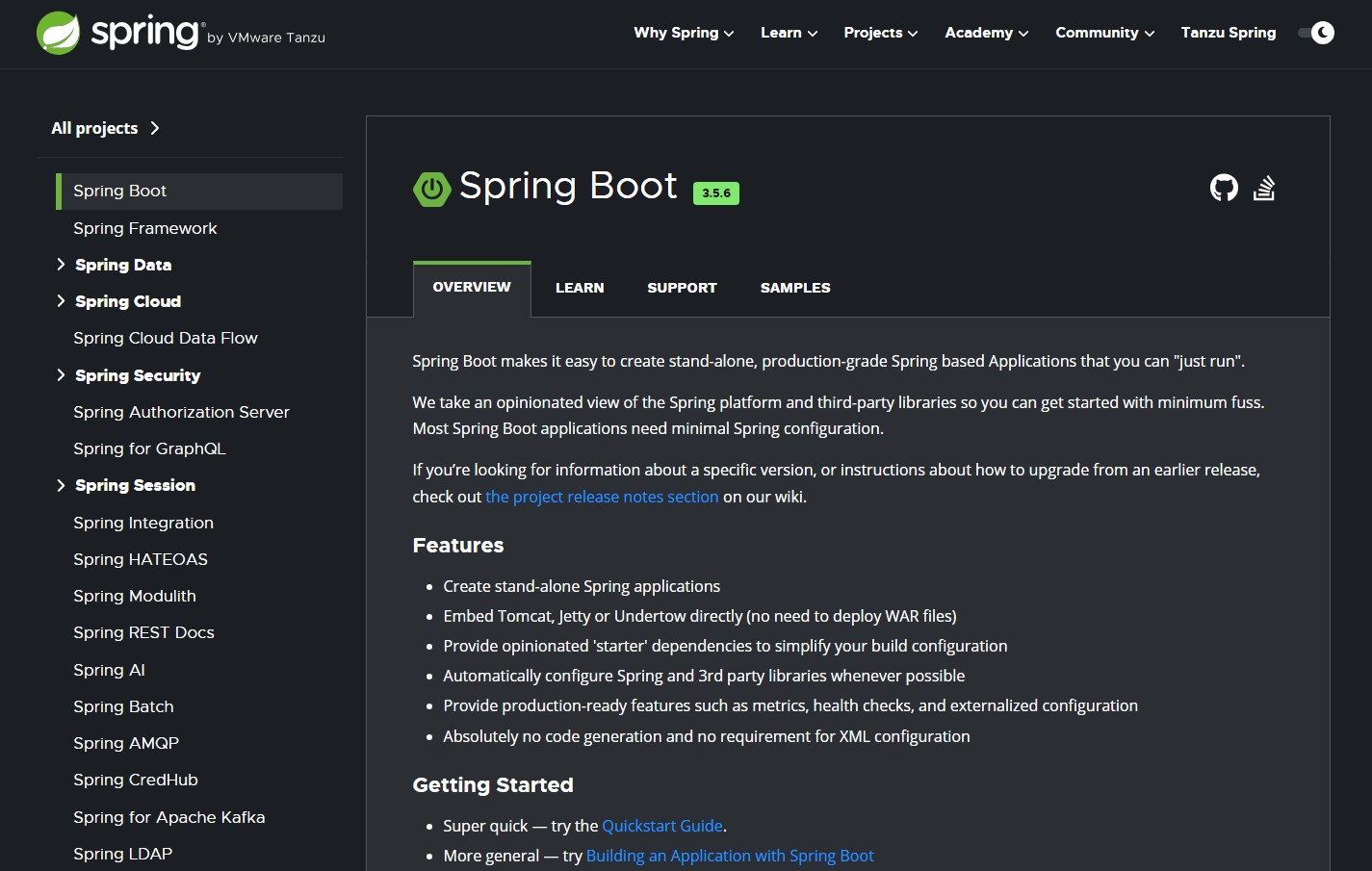1372x871 pixels.
Task: Follow the project release notes section link
Action: tap(602, 497)
